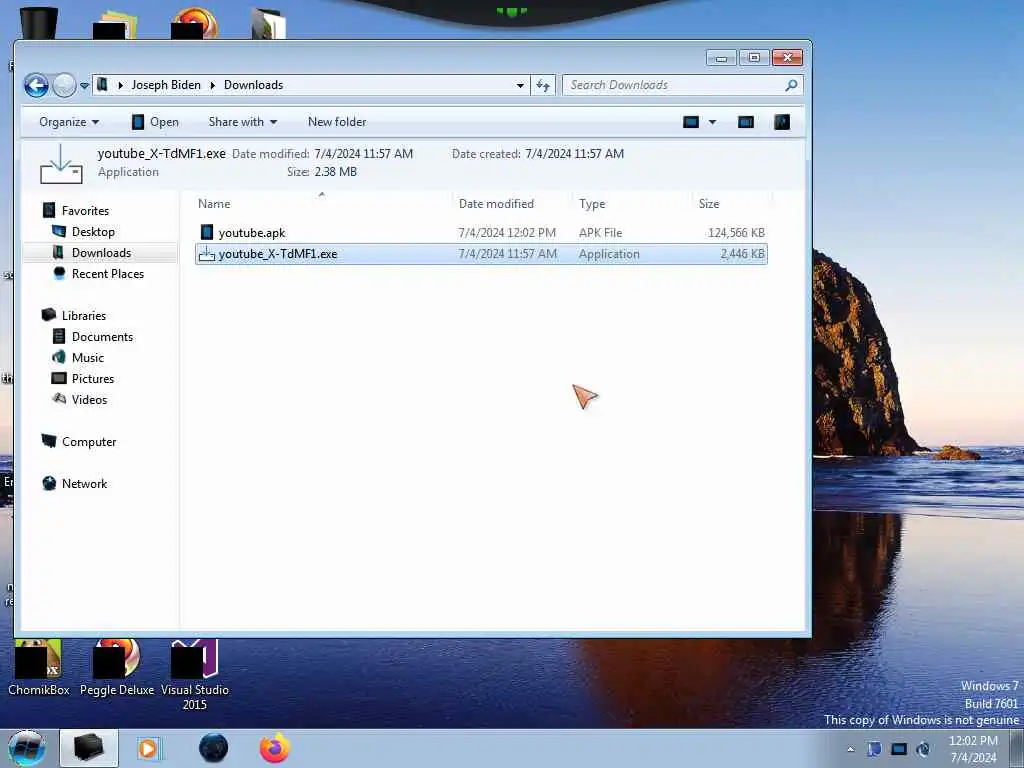This screenshot has width=1024, height=768.
Task: Select Libraries in the navigation pane
Action: (84, 315)
